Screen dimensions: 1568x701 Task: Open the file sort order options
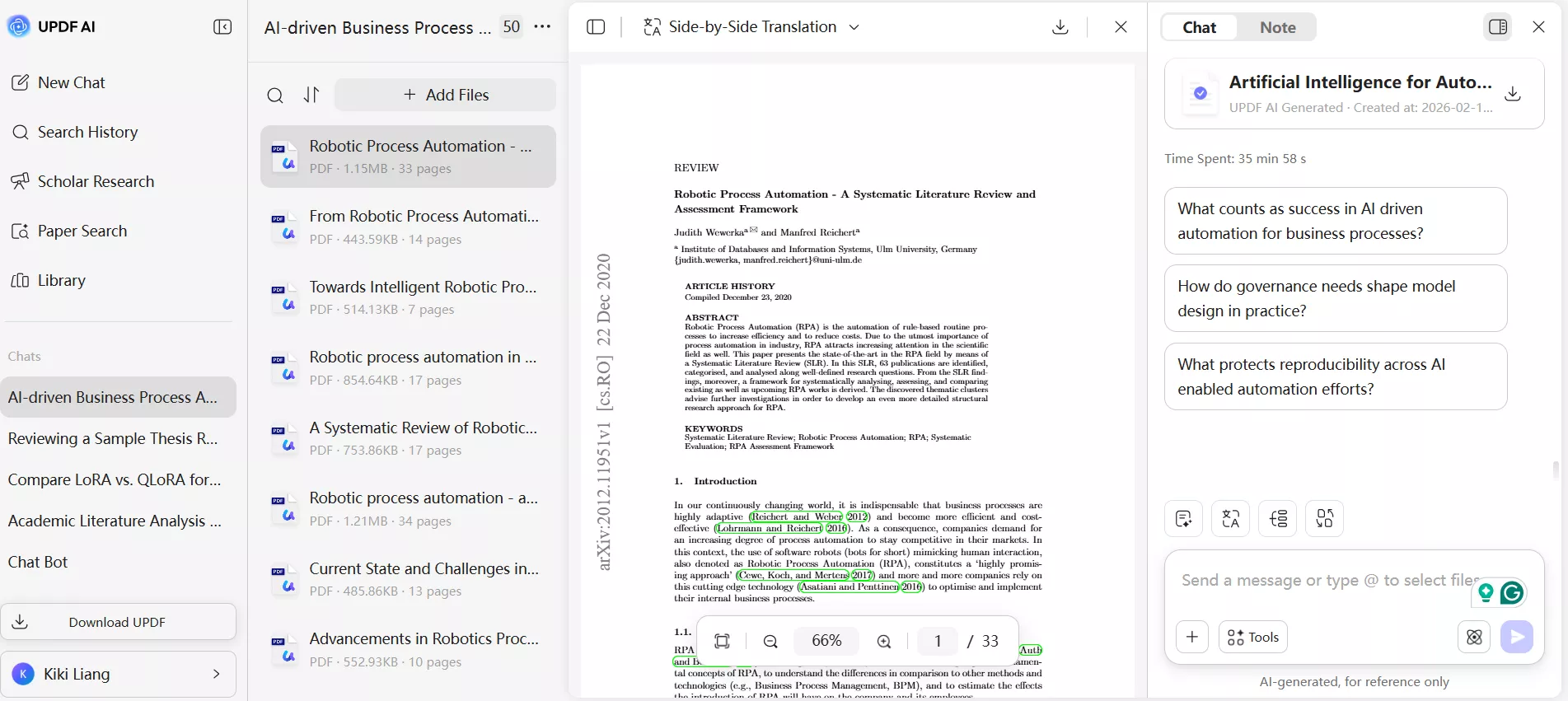click(x=311, y=95)
